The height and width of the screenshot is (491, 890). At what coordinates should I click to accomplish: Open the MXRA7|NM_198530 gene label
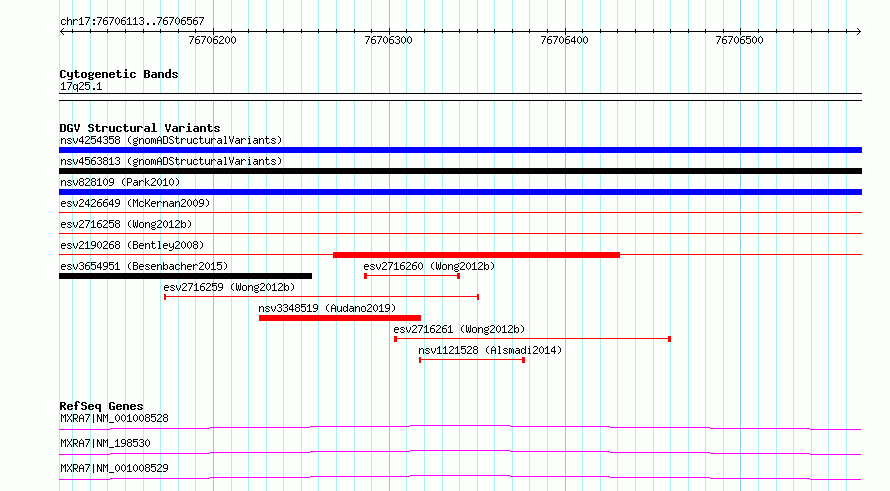point(105,443)
